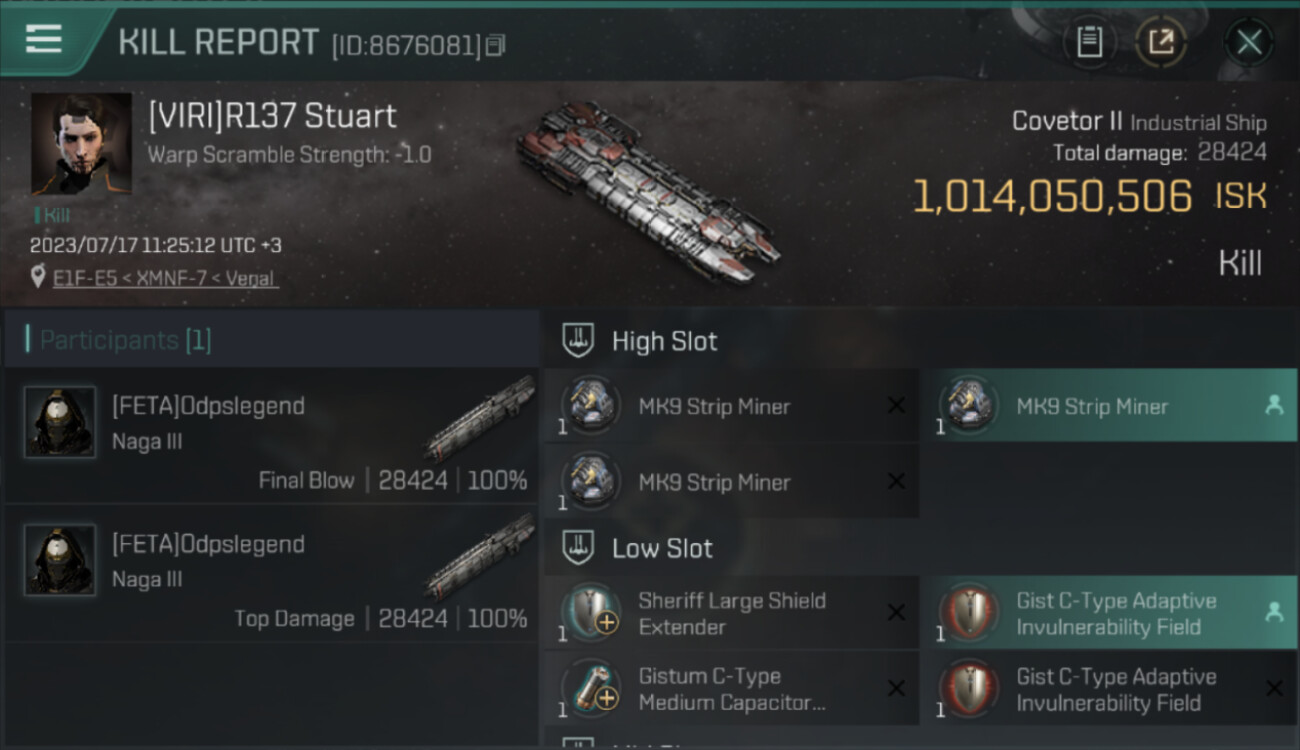Copy the kill report ID
The width and height of the screenshot is (1300, 750).
click(496, 45)
